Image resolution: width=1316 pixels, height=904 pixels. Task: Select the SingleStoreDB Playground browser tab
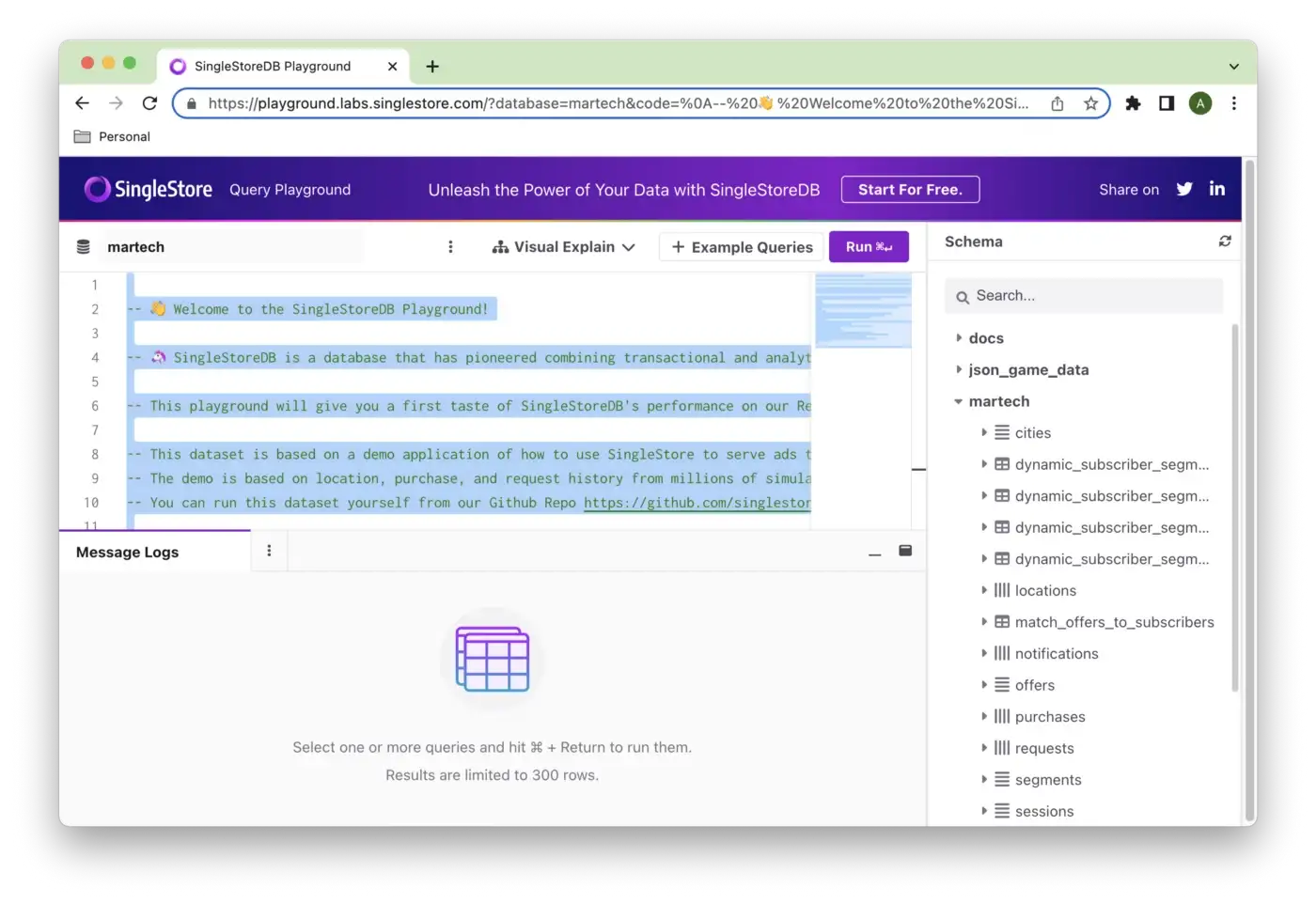point(283,66)
